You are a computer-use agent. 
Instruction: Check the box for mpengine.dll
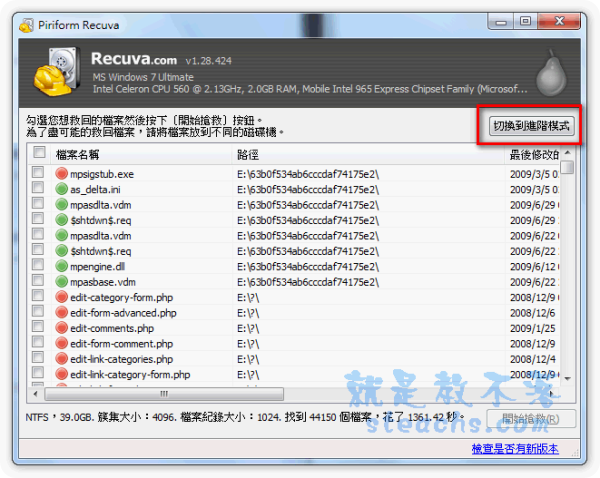(x=38, y=264)
